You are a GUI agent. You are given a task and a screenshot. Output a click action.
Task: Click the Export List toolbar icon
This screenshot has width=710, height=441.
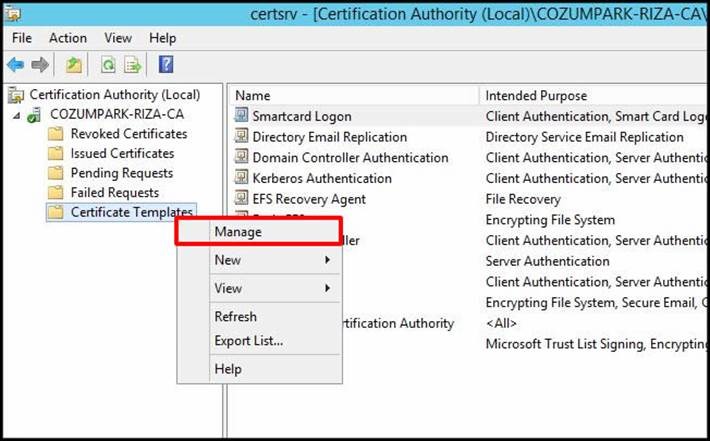tap(133, 65)
